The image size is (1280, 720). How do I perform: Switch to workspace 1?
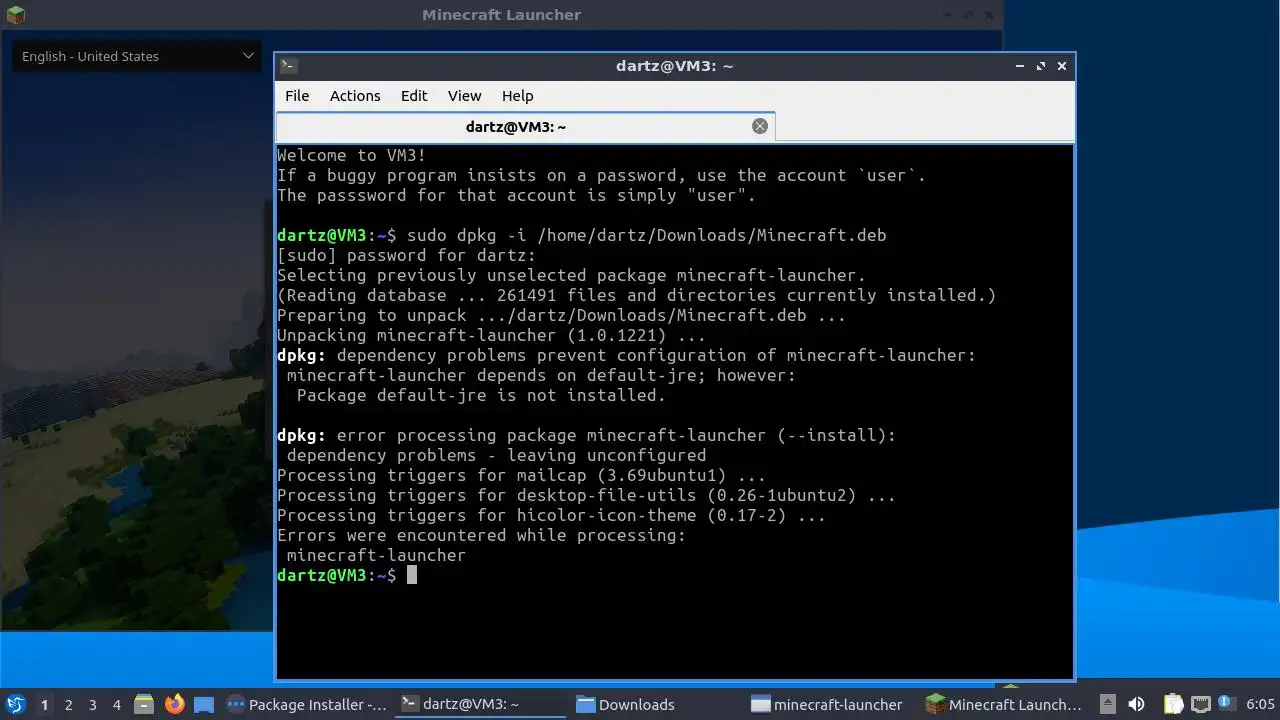[x=44, y=705]
